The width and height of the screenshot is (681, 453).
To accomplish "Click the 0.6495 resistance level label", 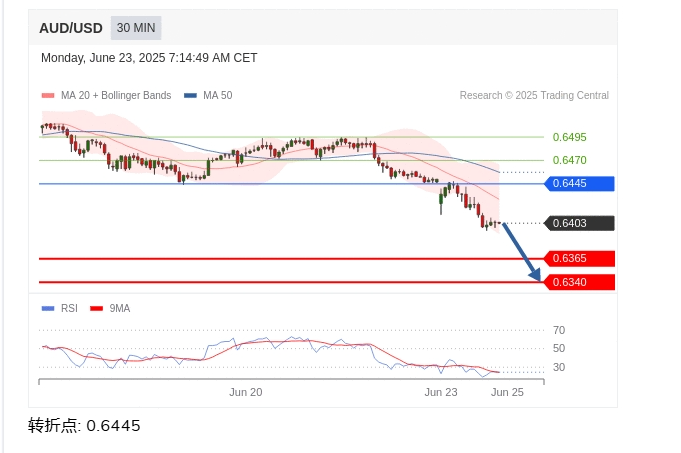I will [569, 137].
